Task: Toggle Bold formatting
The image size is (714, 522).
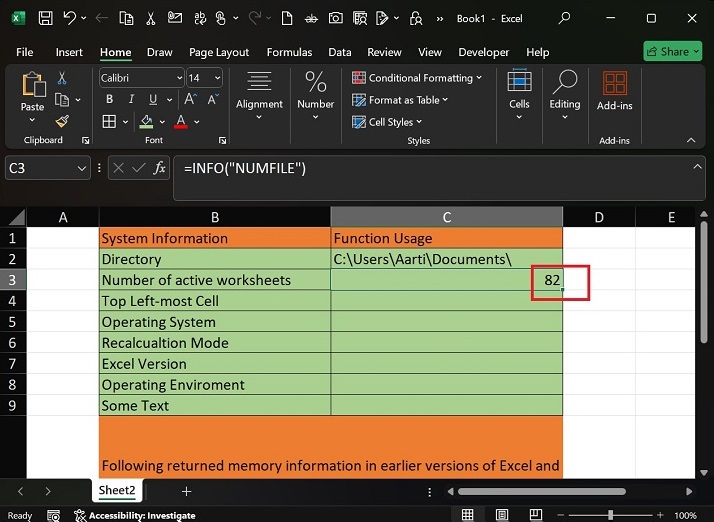Action: (x=109, y=100)
